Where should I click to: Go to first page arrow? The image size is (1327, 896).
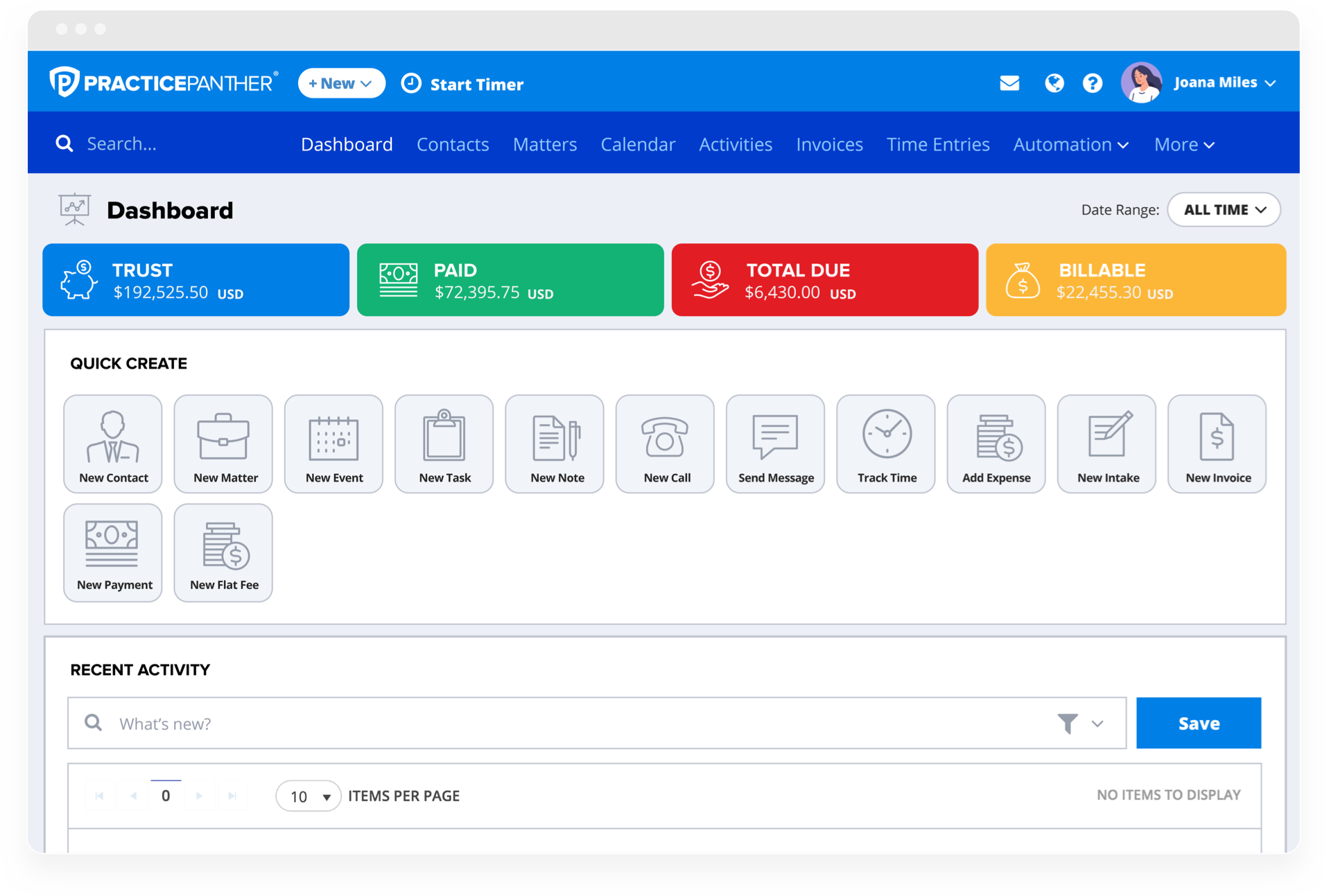point(100,796)
